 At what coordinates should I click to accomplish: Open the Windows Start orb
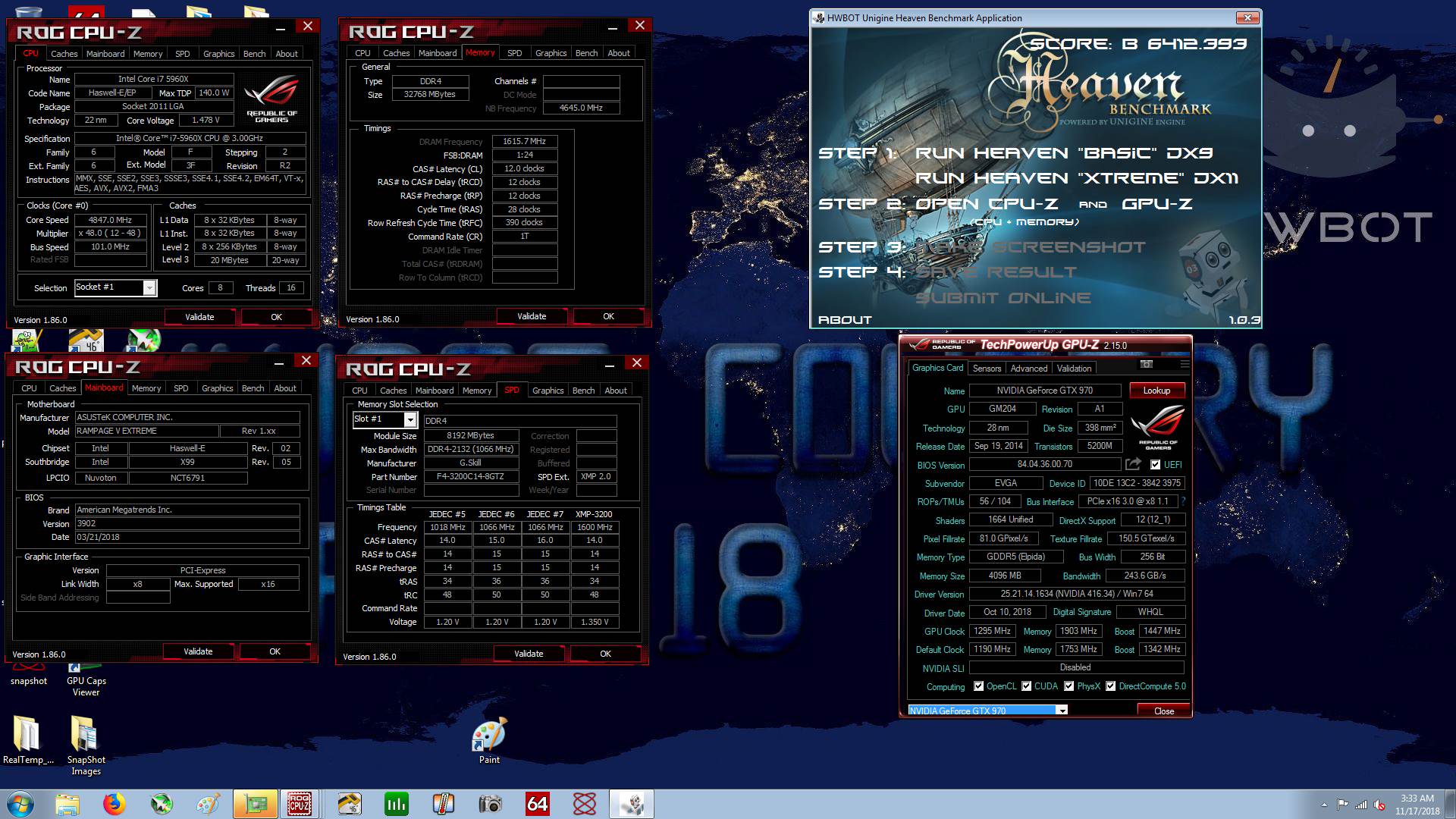20,804
